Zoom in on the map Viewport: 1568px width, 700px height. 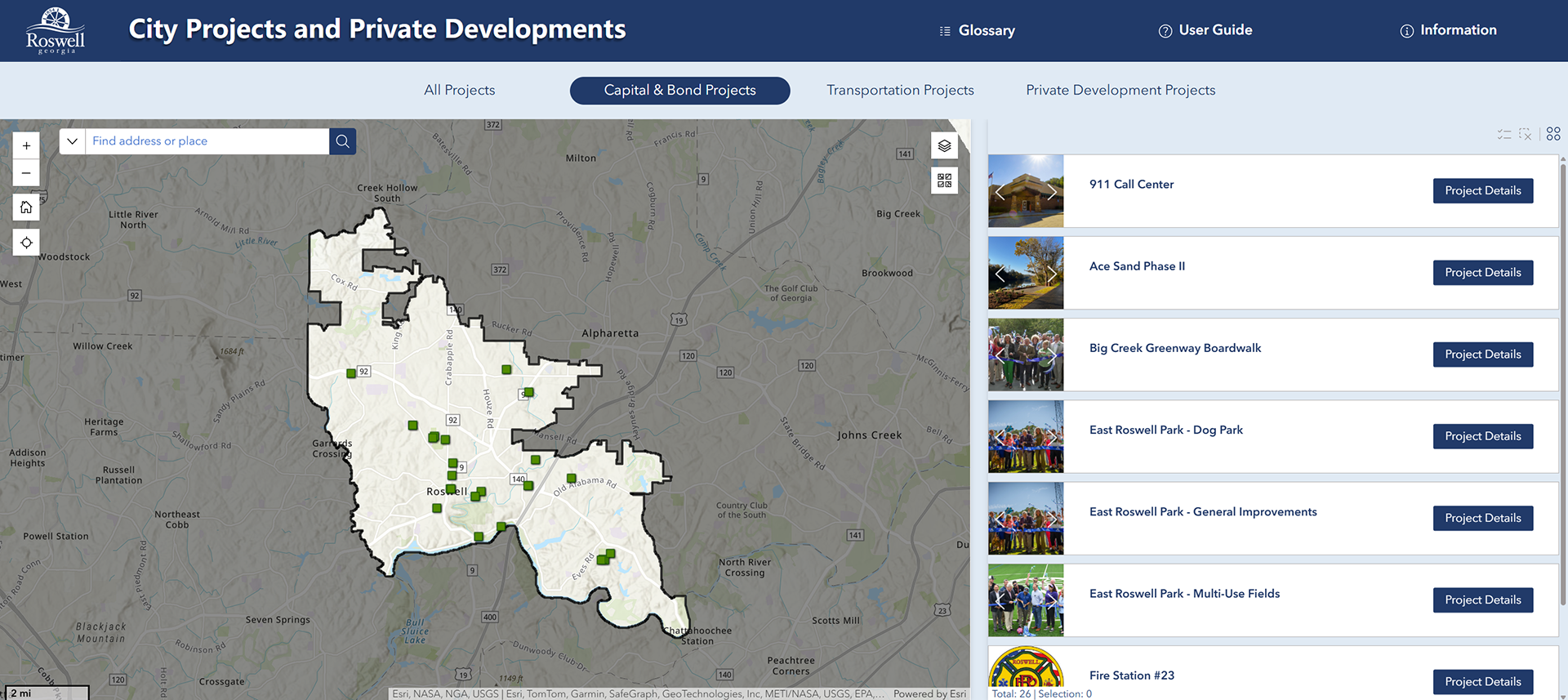click(x=26, y=145)
